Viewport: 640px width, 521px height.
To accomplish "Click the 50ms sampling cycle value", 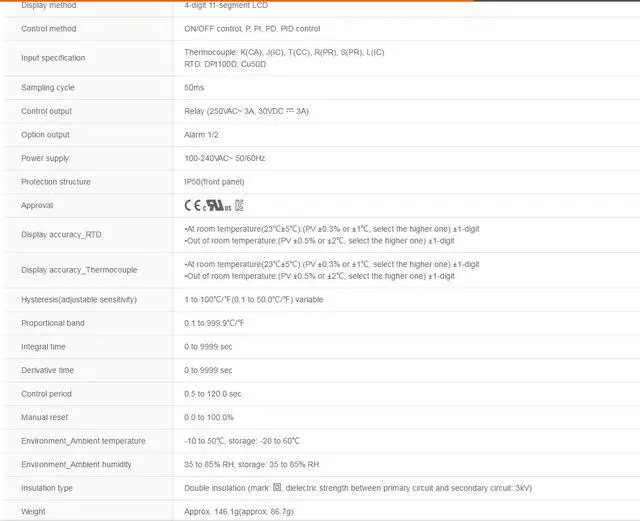I will tap(195, 88).
